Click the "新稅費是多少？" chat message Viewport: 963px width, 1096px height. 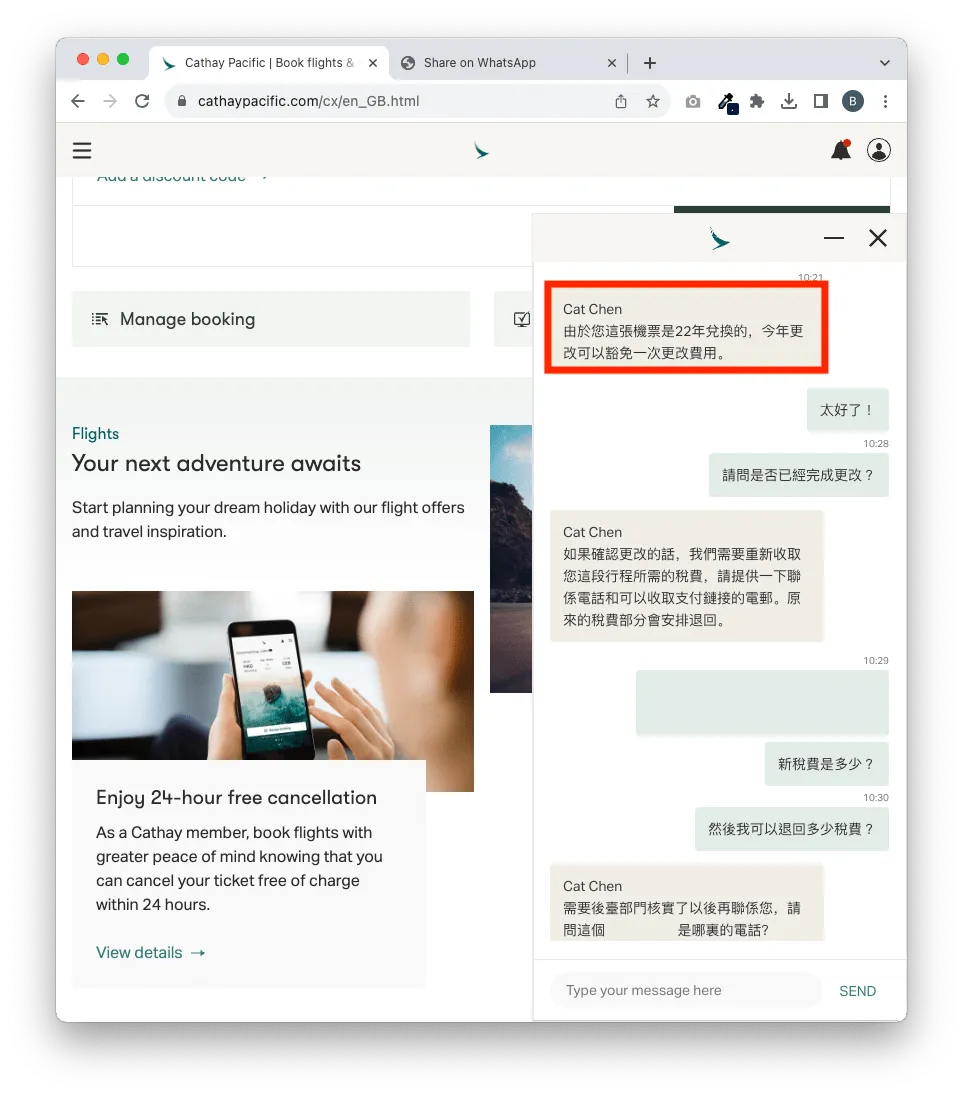click(x=827, y=764)
